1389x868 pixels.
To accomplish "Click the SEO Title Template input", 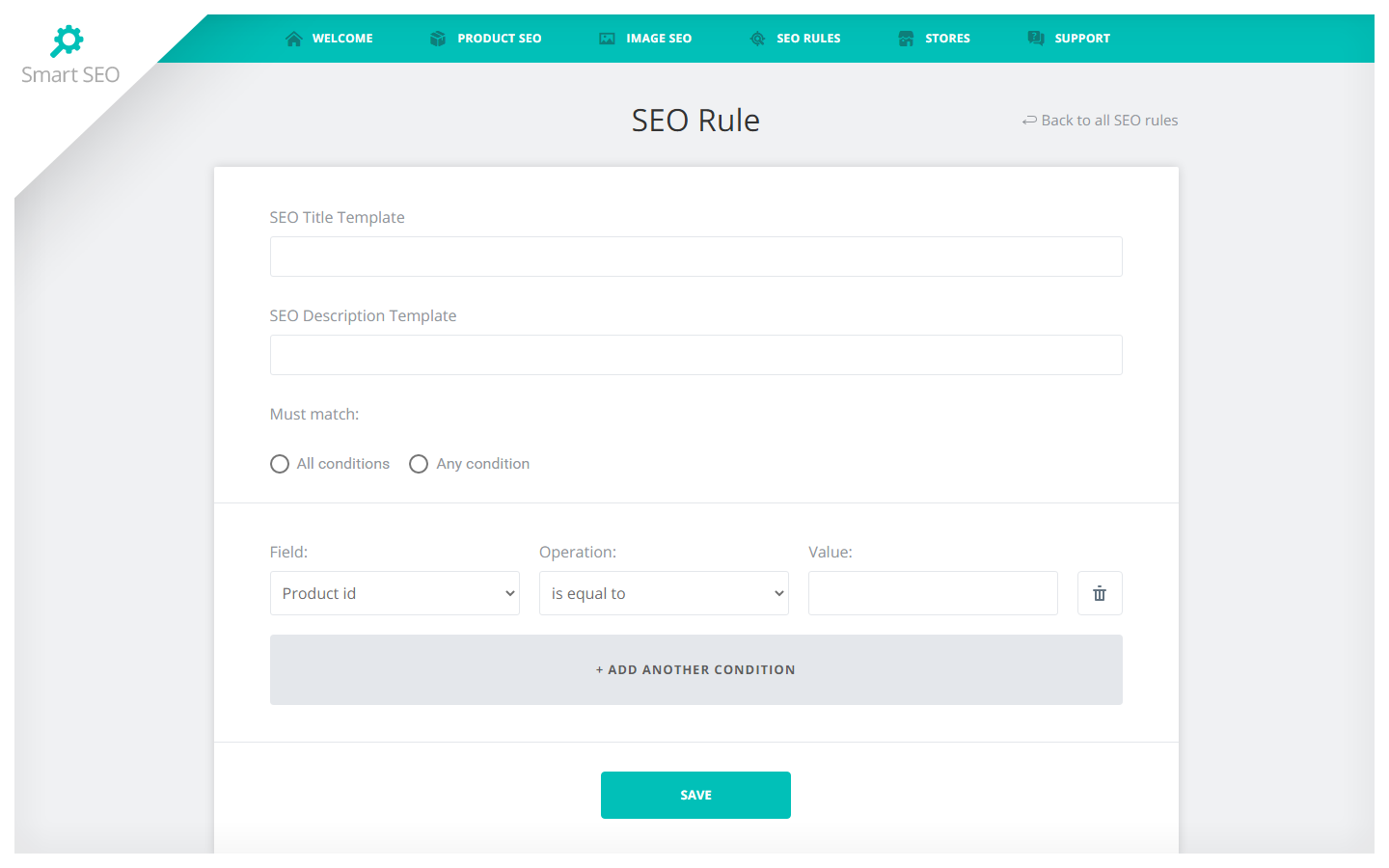I will pos(696,257).
